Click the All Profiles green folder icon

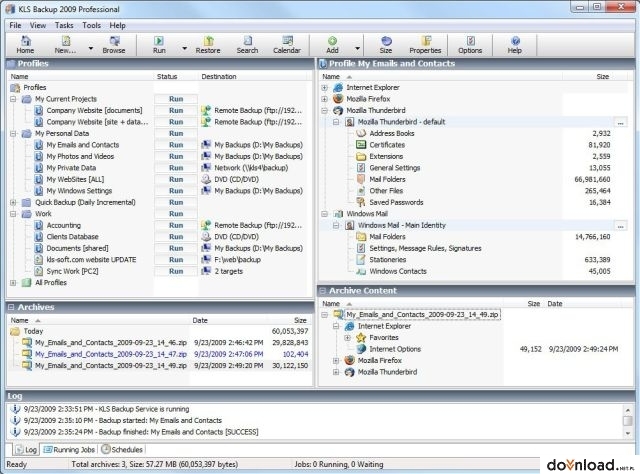[27, 283]
